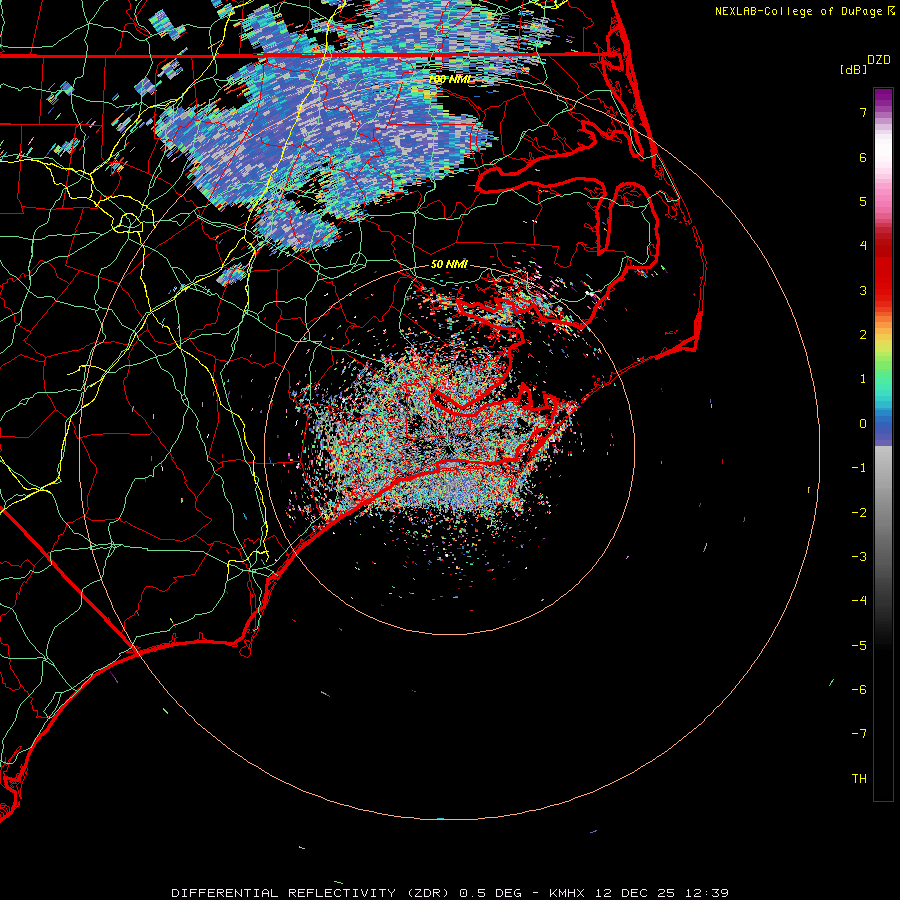Click the 2 value on colorbar scale
The image size is (900, 900).
click(863, 335)
